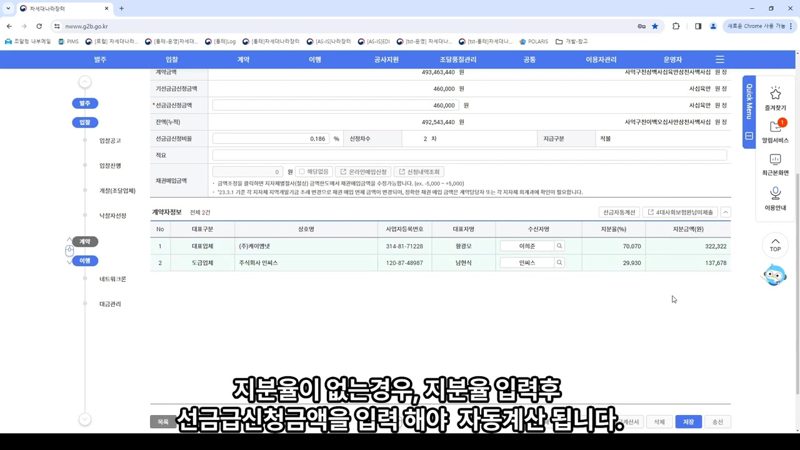This screenshot has height=450, width=800.
Task: Open the chatbot mascot icon
Action: coord(774,276)
